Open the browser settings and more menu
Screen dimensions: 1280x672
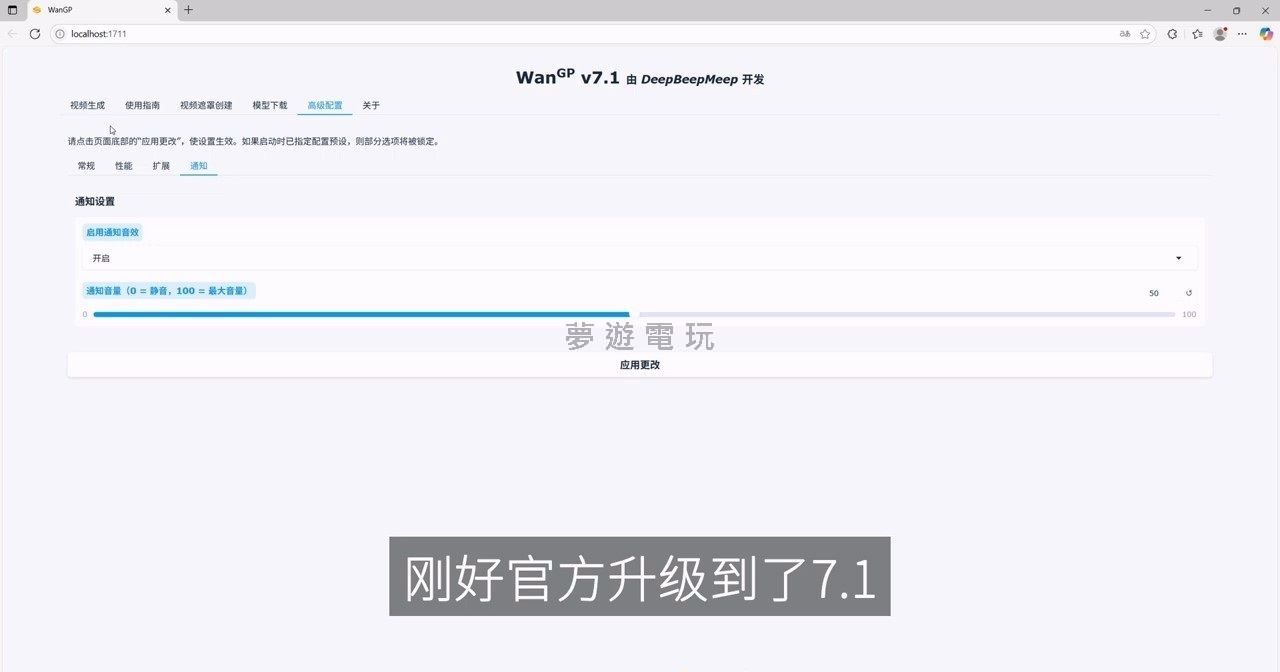1243,34
